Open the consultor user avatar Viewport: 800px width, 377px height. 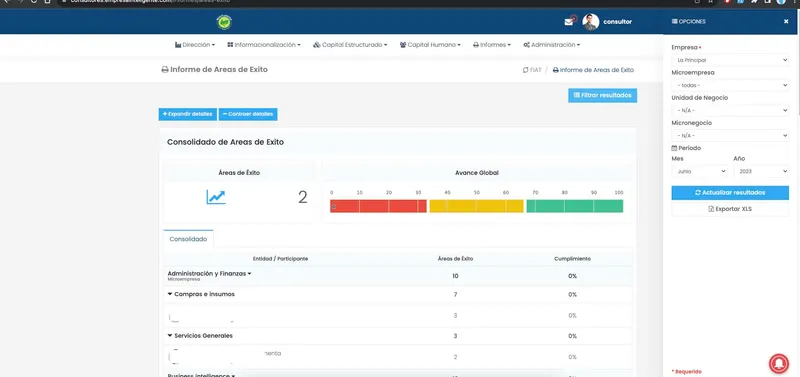coord(591,22)
